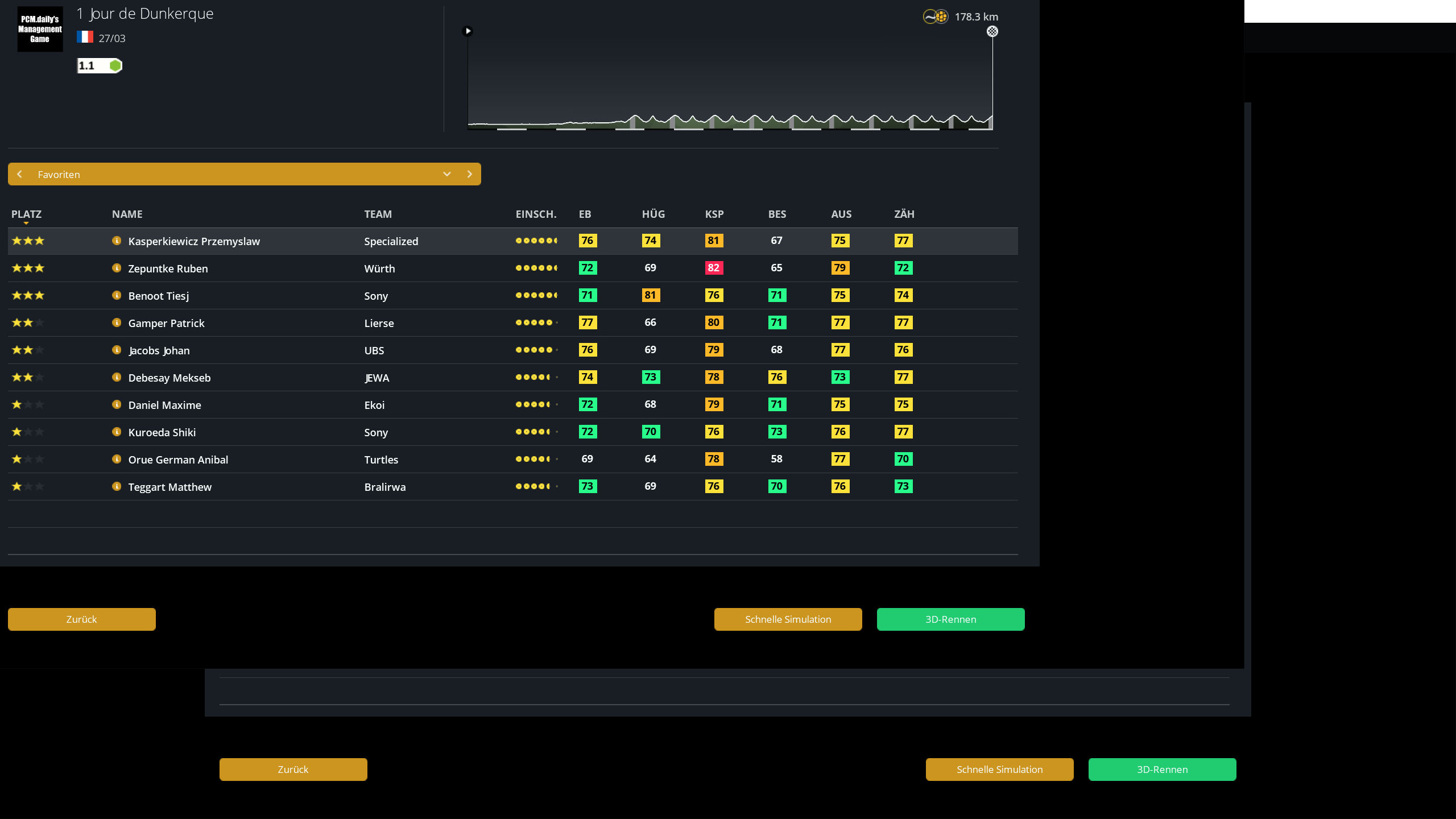Select rider Kasperkiewicz Przemyslaw name
Viewport: 1456px width, 819px height.
[x=194, y=241]
